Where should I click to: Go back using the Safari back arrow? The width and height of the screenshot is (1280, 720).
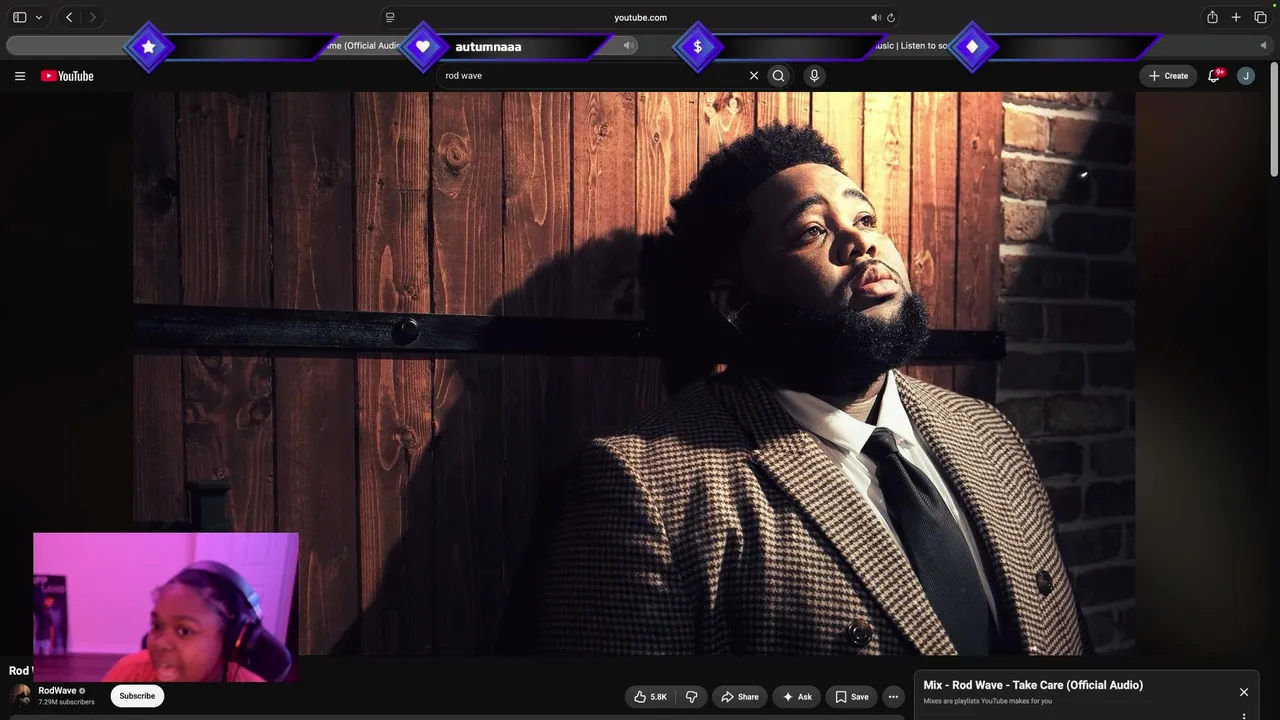(69, 17)
